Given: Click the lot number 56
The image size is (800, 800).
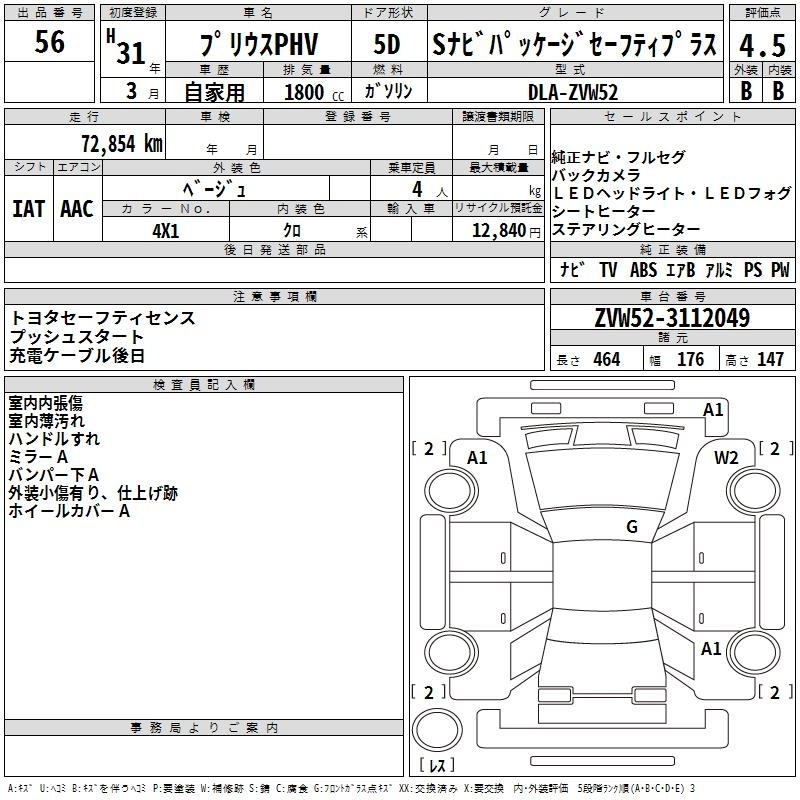Looking at the screenshot, I should pos(49,41).
